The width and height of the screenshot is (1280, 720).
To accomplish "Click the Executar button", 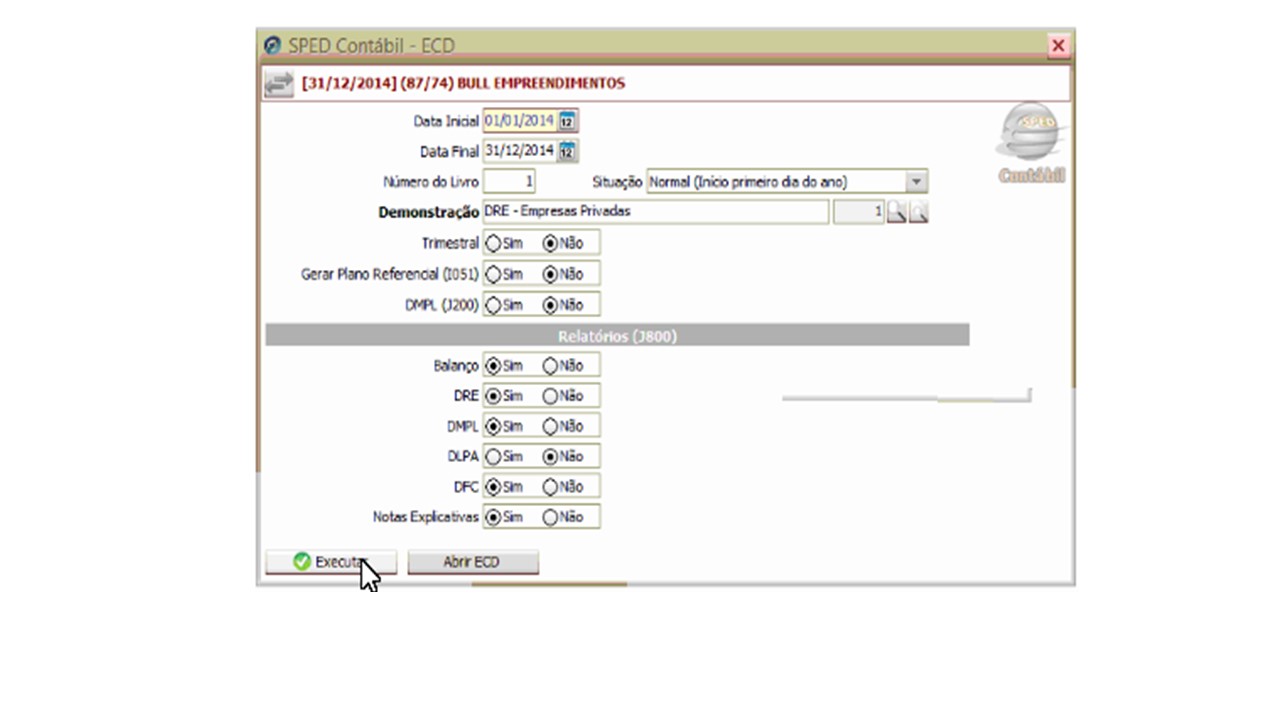I will [330, 562].
